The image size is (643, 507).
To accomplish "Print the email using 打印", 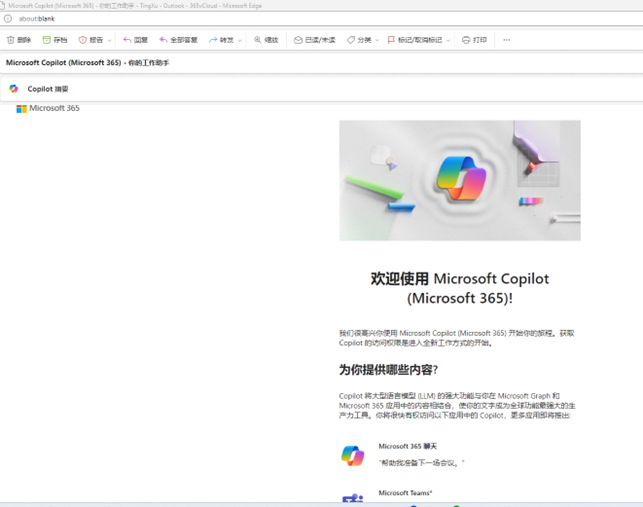I will click(x=474, y=40).
